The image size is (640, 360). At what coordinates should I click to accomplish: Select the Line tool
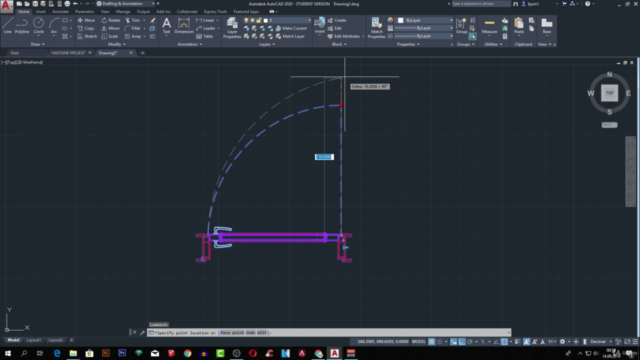[7, 26]
